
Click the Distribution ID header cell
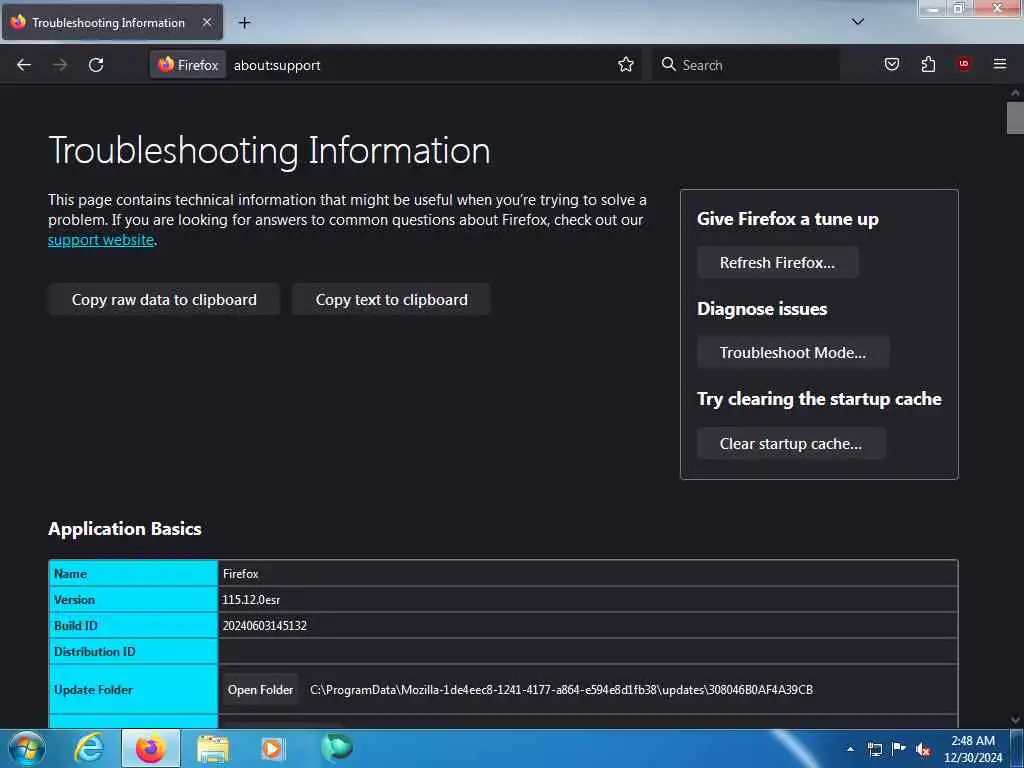coord(133,652)
